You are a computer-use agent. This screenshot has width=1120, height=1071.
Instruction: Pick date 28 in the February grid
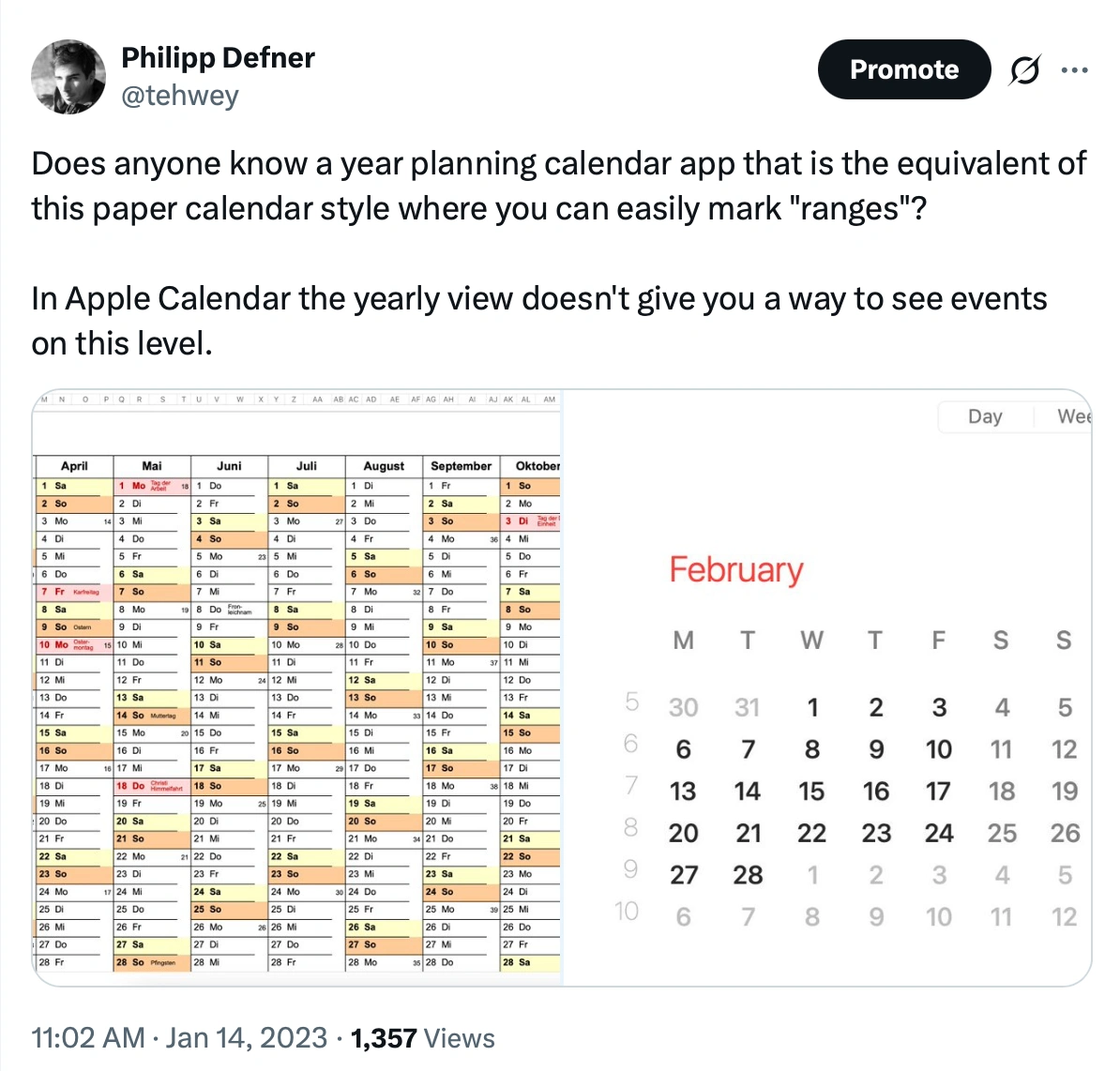coord(748,875)
